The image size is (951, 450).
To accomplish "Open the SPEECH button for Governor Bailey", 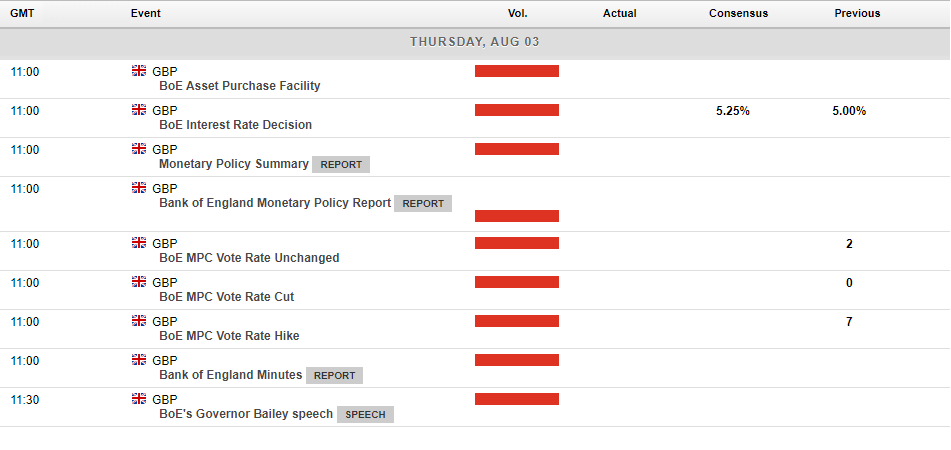I will pos(365,415).
